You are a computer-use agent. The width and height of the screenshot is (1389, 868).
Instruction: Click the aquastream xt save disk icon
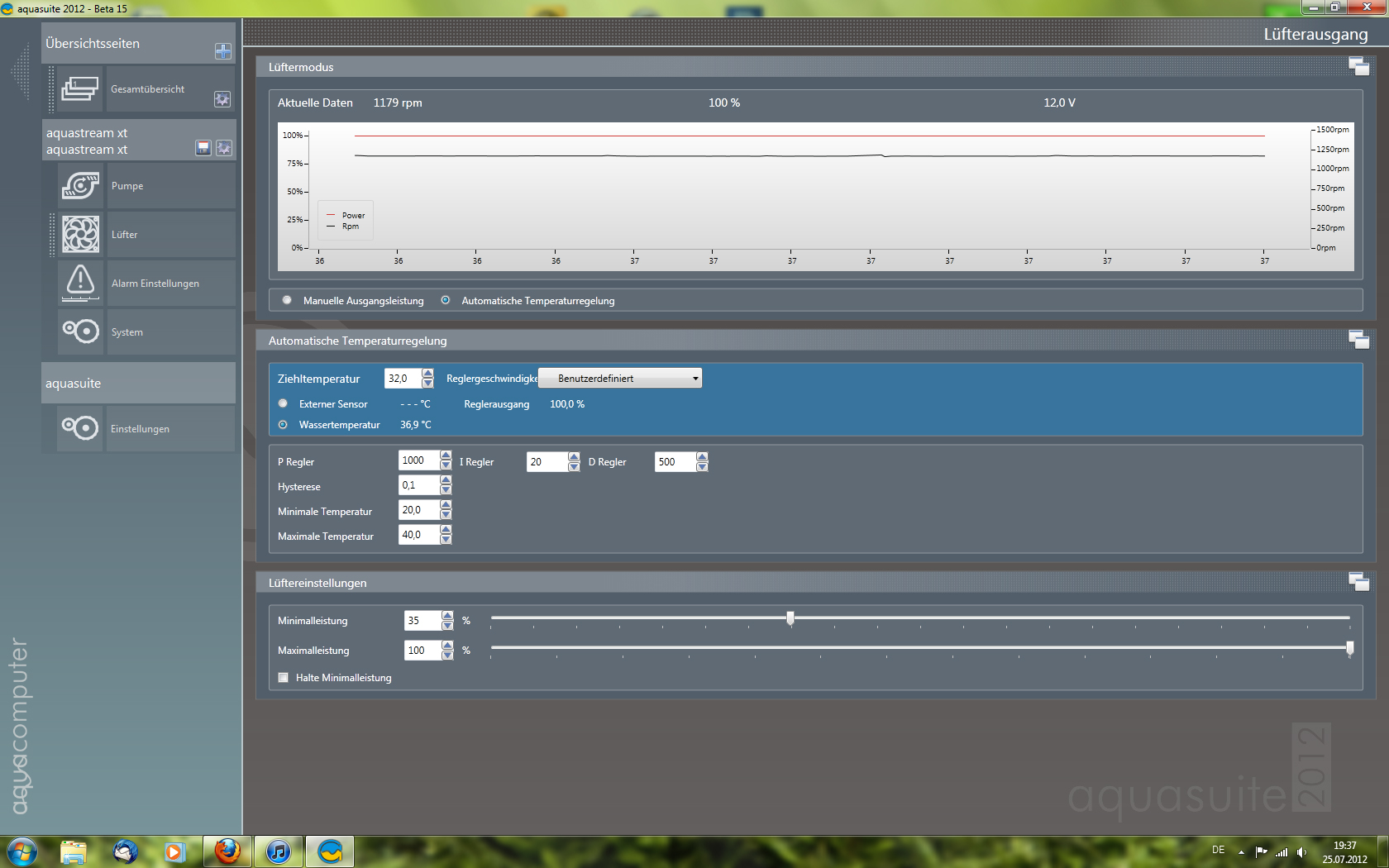pyautogui.click(x=203, y=148)
